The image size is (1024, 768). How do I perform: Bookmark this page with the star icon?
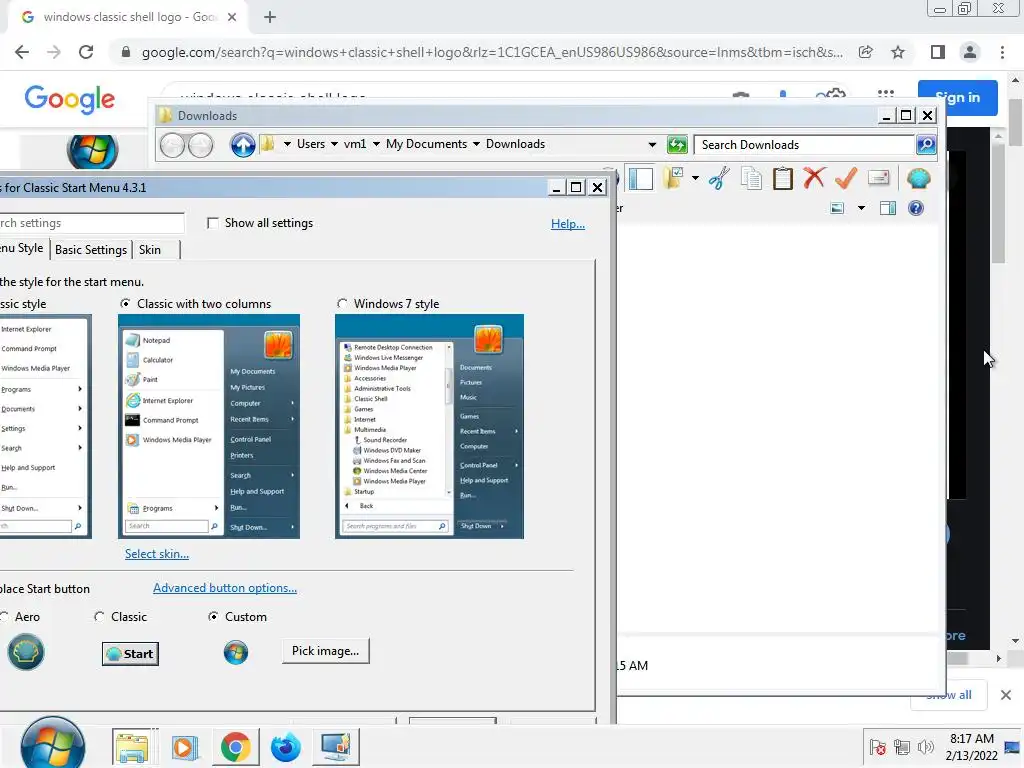pyautogui.click(x=898, y=52)
